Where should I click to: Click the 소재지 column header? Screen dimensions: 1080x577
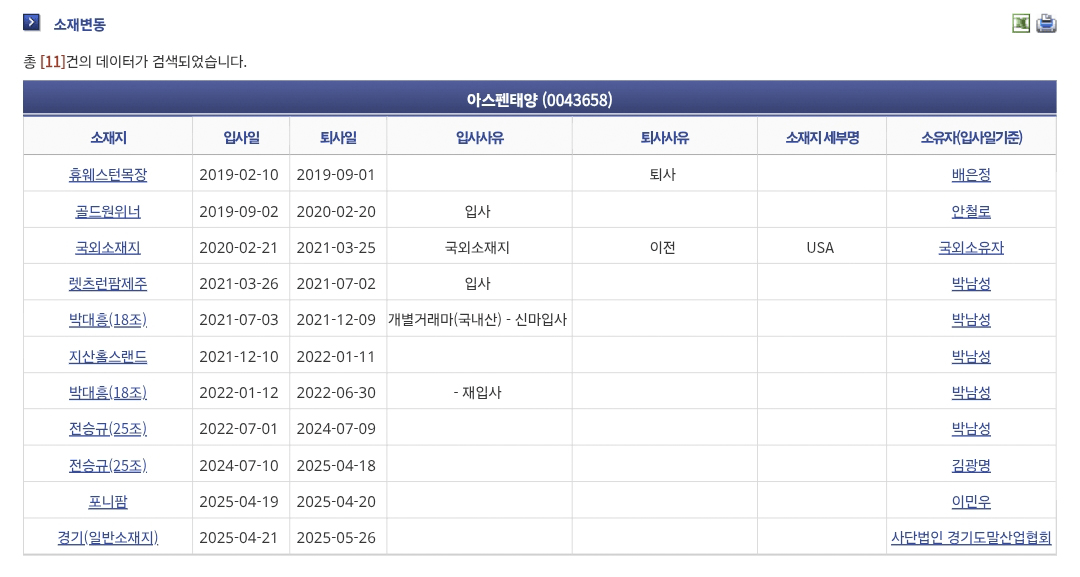[108, 138]
